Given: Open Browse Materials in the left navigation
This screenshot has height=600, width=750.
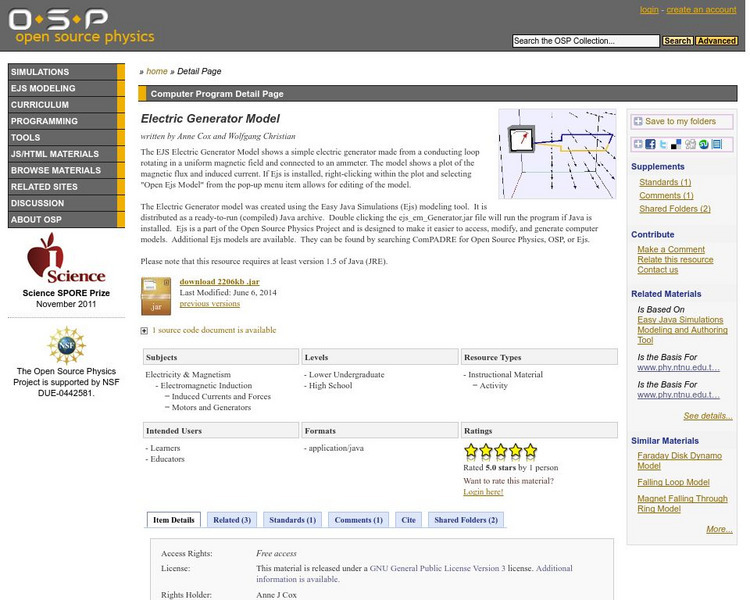Looking at the screenshot, I should (x=66, y=170).
